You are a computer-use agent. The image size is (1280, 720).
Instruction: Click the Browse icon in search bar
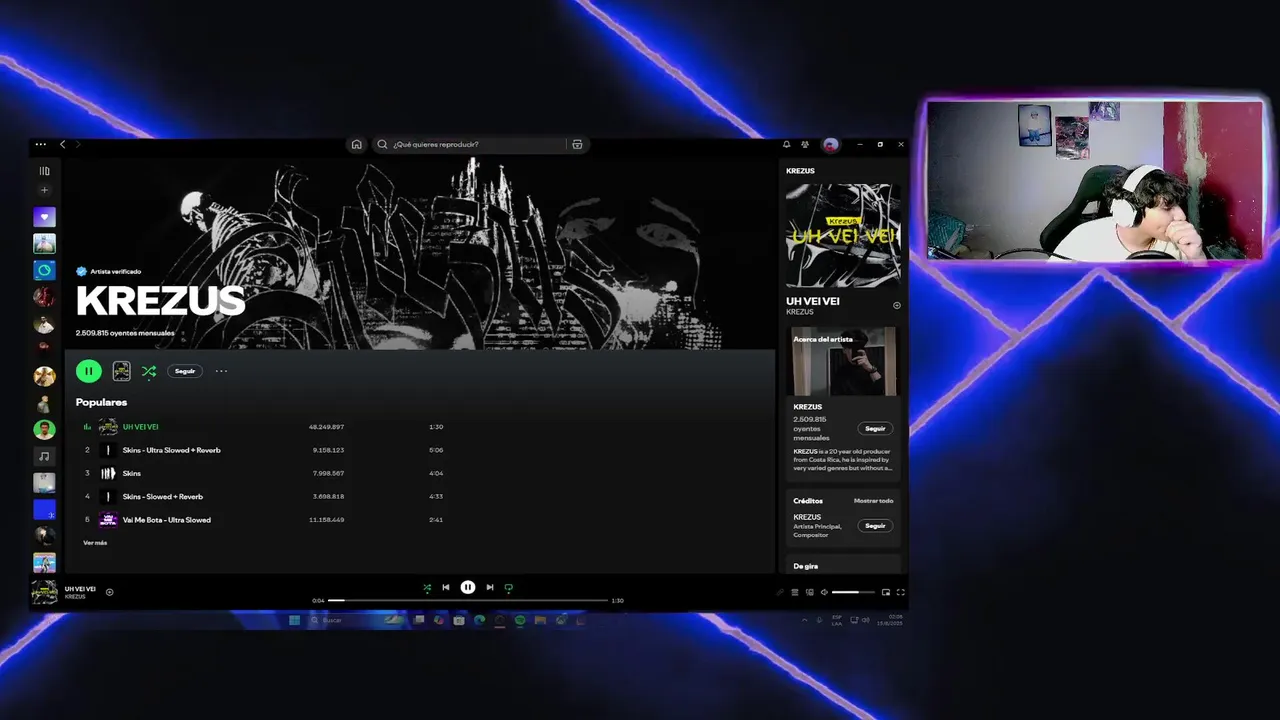(x=577, y=144)
